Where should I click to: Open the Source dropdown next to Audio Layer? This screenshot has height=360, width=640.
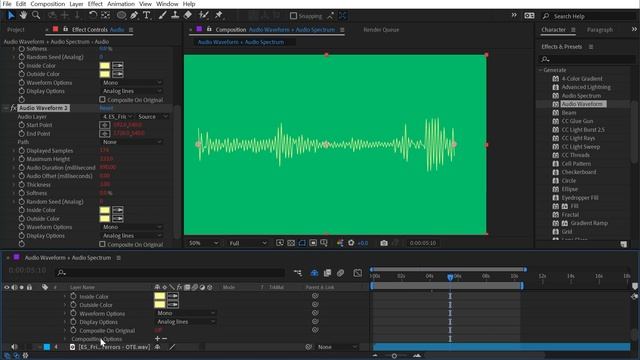point(153,117)
